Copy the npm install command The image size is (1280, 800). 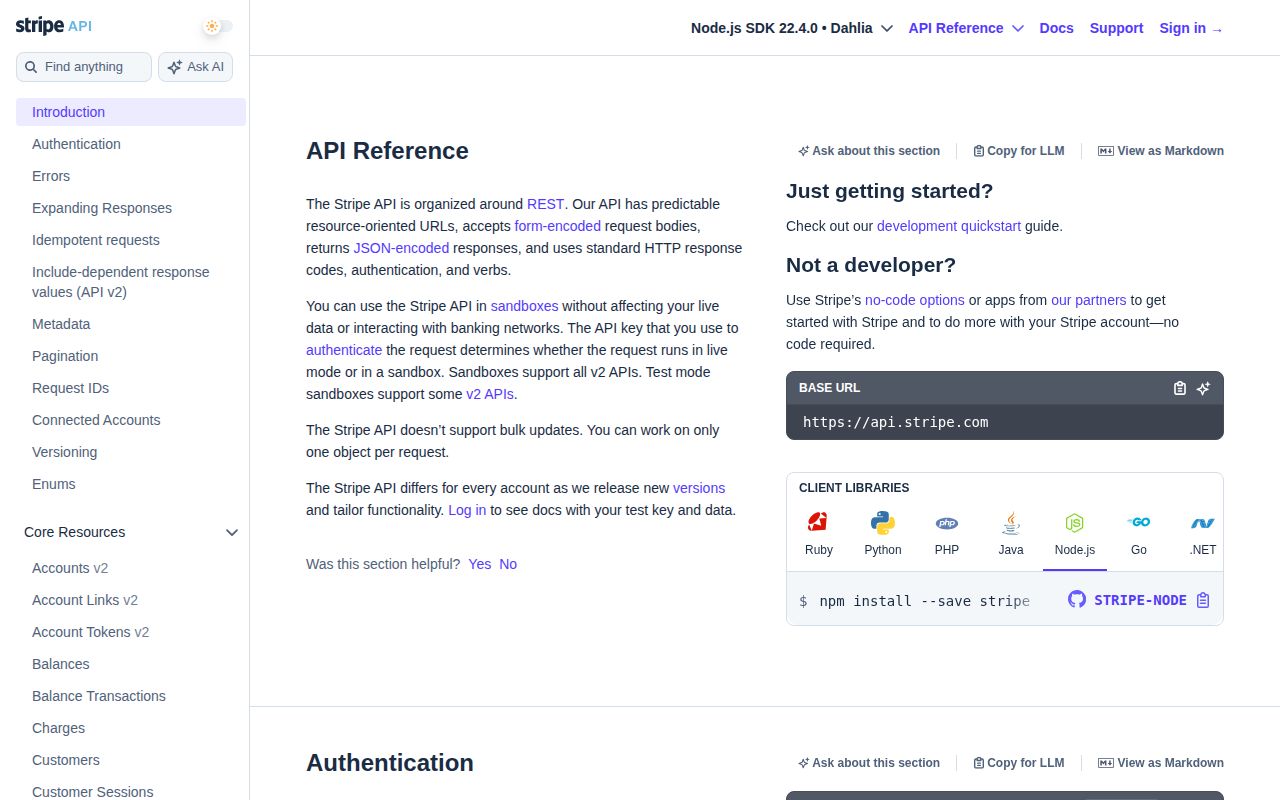click(x=1203, y=600)
